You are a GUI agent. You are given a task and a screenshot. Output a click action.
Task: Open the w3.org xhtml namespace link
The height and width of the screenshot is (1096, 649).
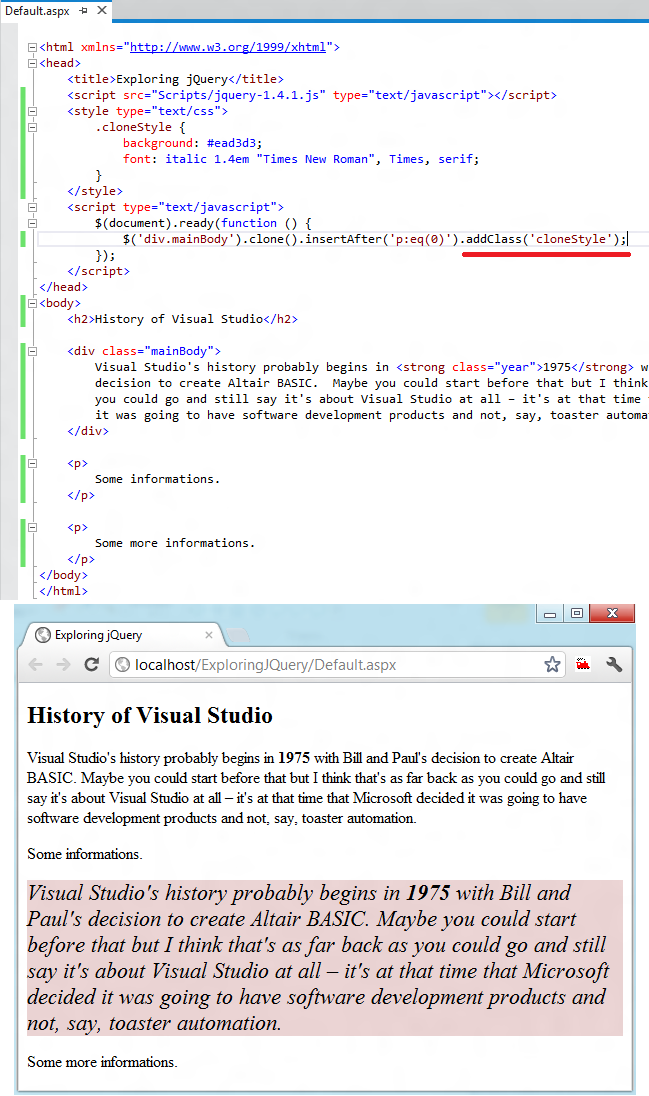[228, 48]
